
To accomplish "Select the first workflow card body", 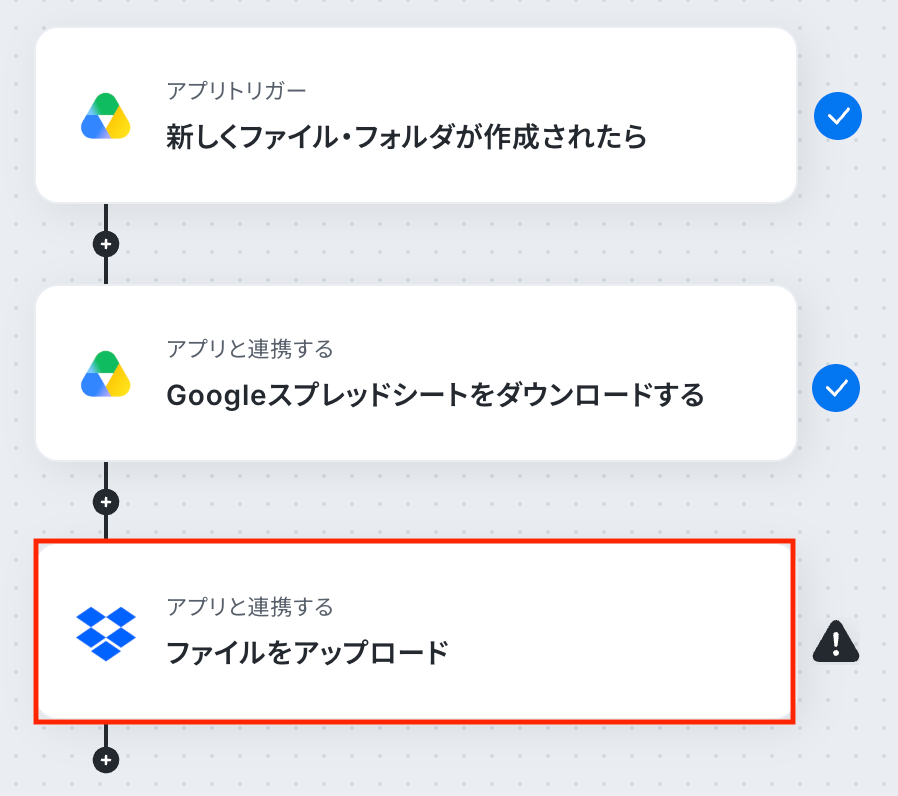I will click(x=416, y=115).
